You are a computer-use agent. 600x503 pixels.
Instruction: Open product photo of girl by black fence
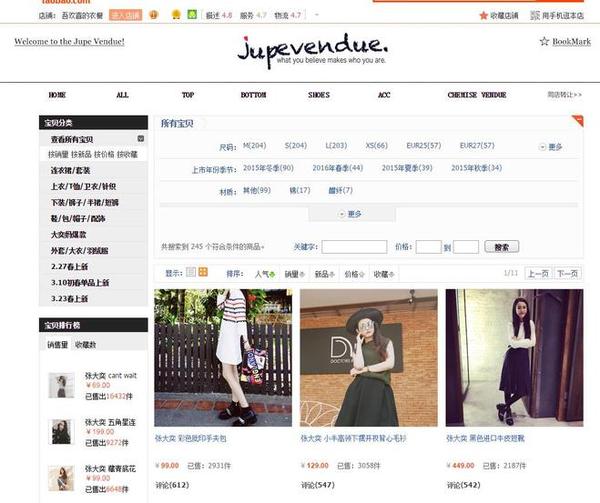click(x=223, y=358)
